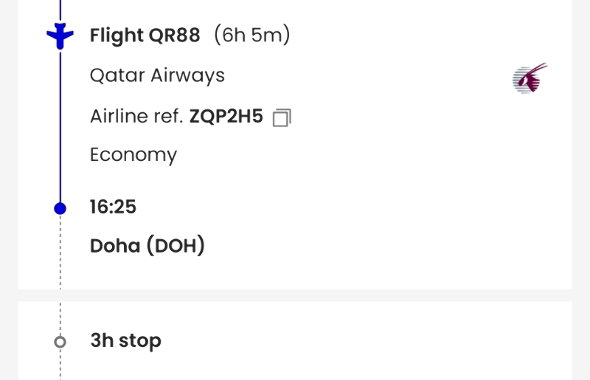590x380 pixels.
Task: Select the Qatar Airways airline name
Action: click(157, 75)
